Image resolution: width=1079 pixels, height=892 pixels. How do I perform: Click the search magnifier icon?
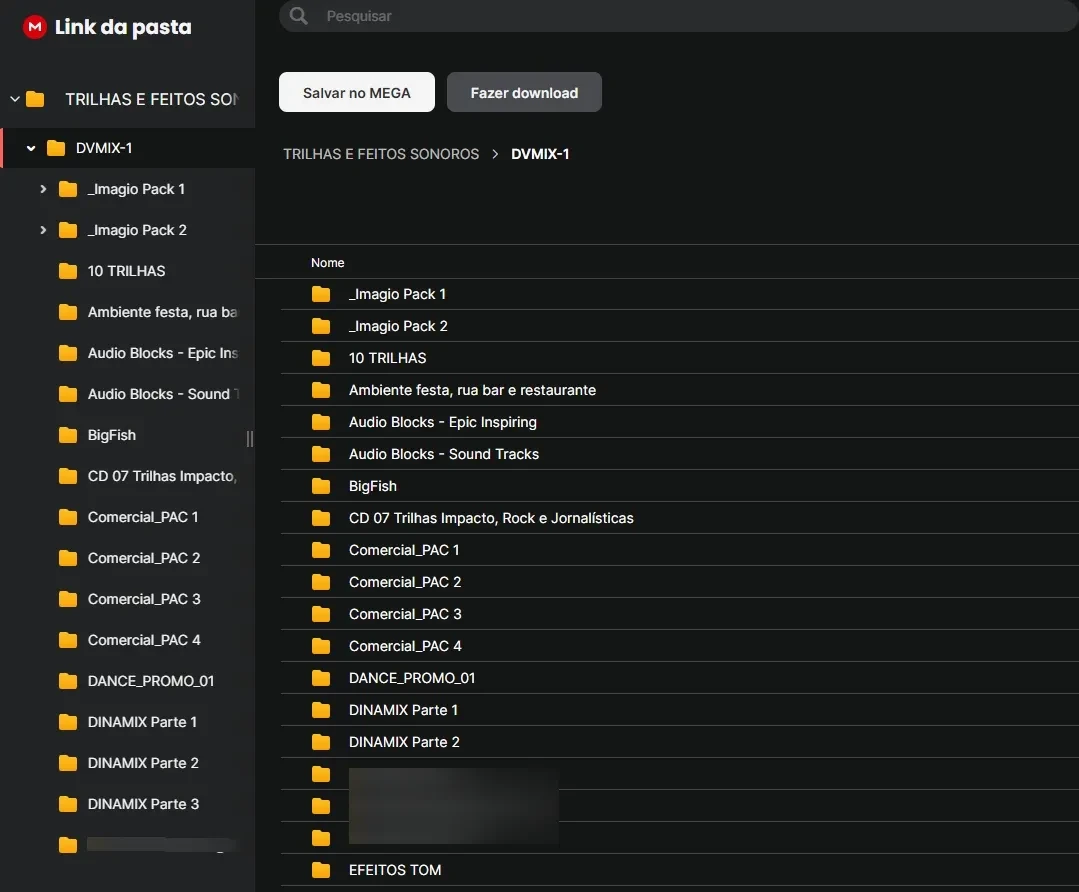pyautogui.click(x=298, y=16)
